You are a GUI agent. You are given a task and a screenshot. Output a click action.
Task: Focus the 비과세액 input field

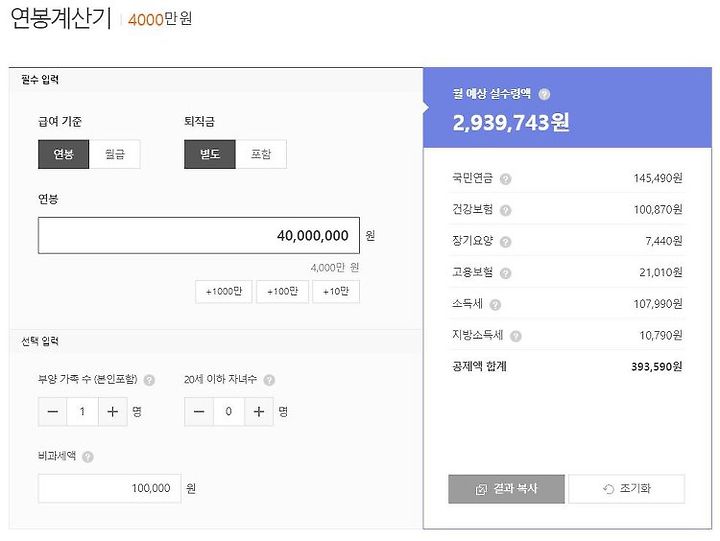[109, 489]
